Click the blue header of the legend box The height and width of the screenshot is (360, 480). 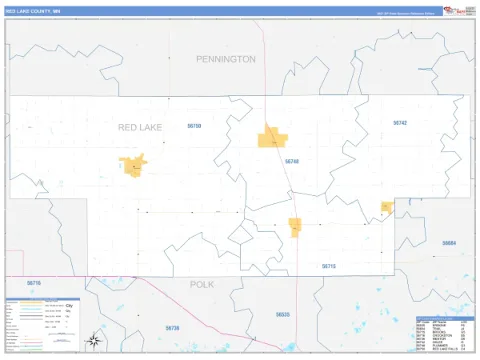(x=43, y=299)
